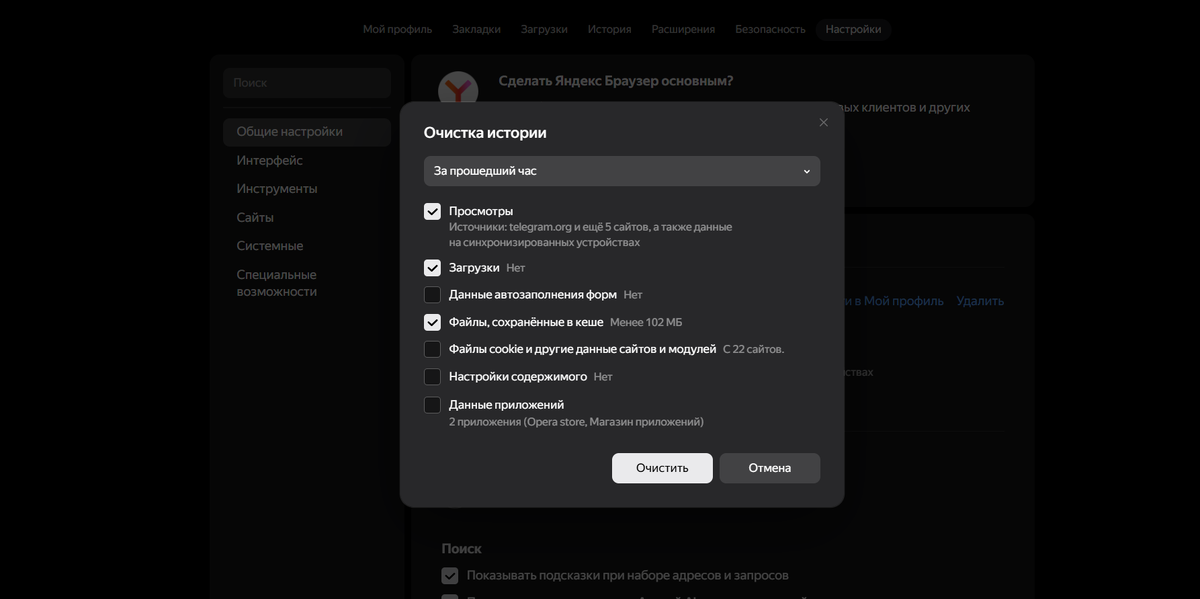Click Сделать Яндекс Браузер основным? heading

click(x=616, y=81)
